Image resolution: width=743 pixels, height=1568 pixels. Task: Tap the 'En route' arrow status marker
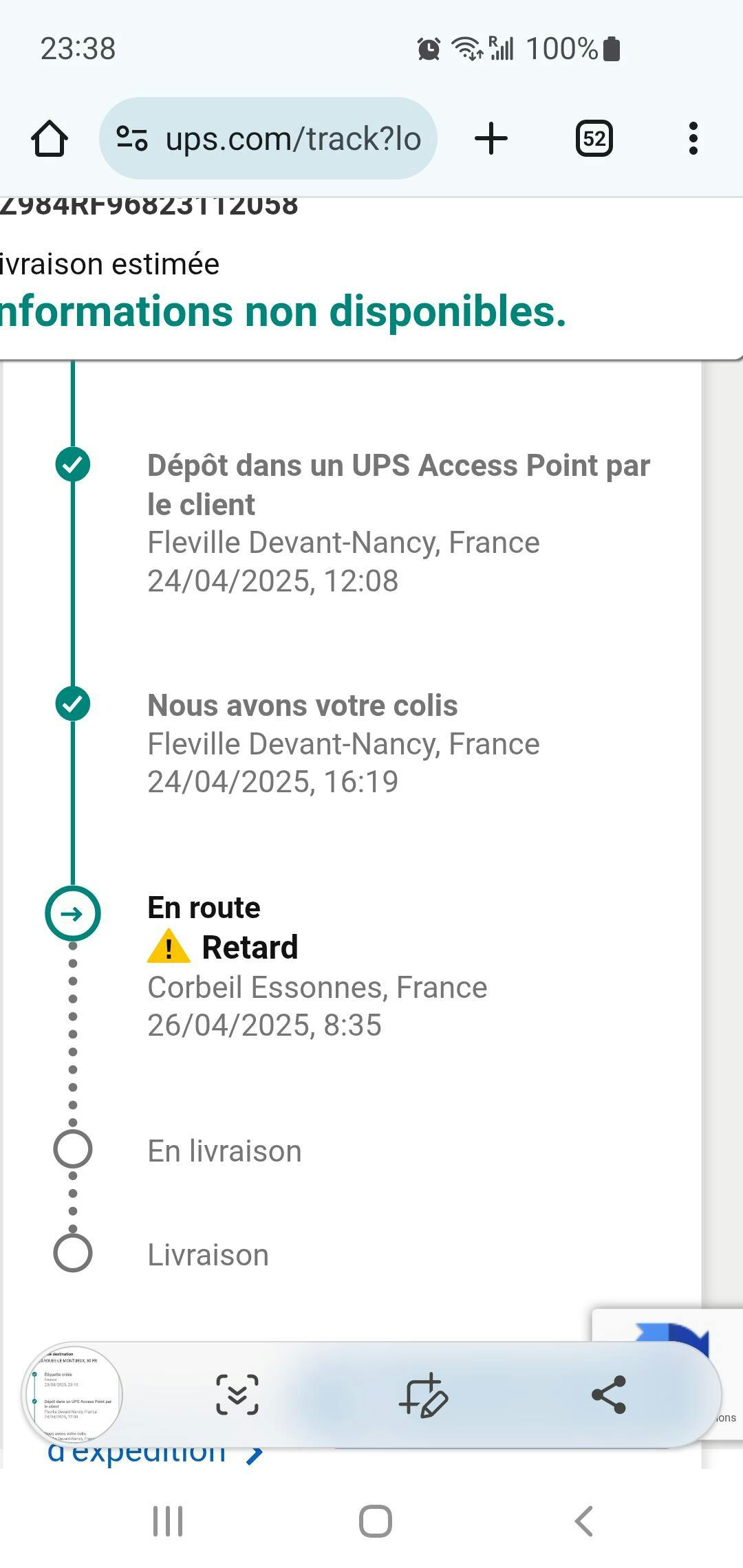click(72, 913)
